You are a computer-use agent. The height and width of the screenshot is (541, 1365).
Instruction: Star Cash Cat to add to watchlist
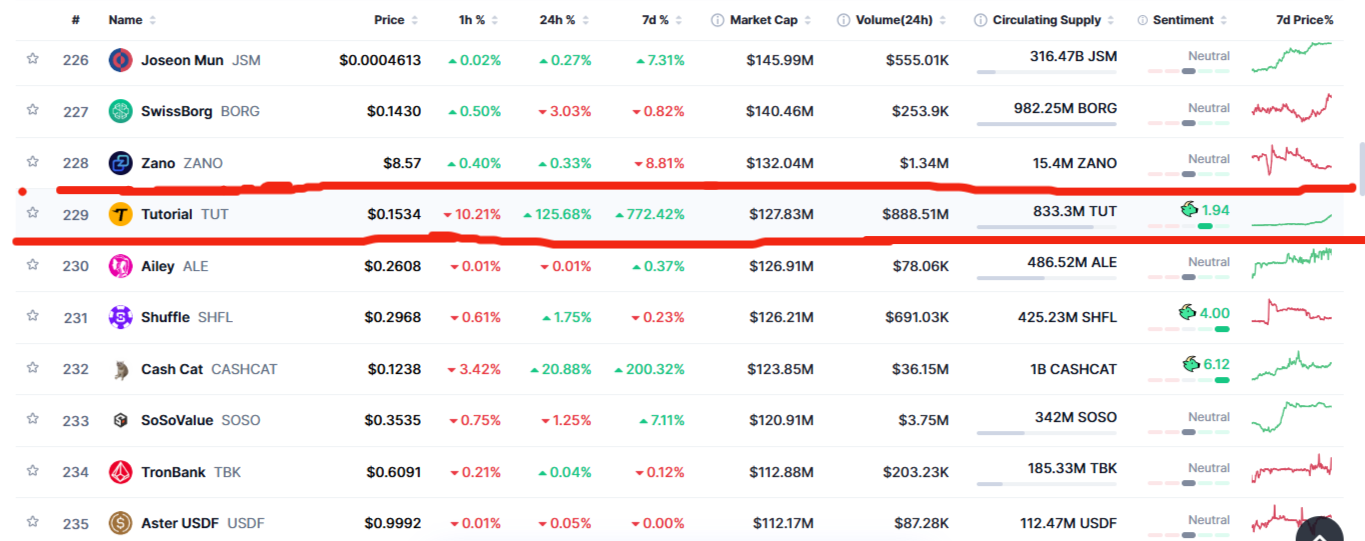coord(32,367)
